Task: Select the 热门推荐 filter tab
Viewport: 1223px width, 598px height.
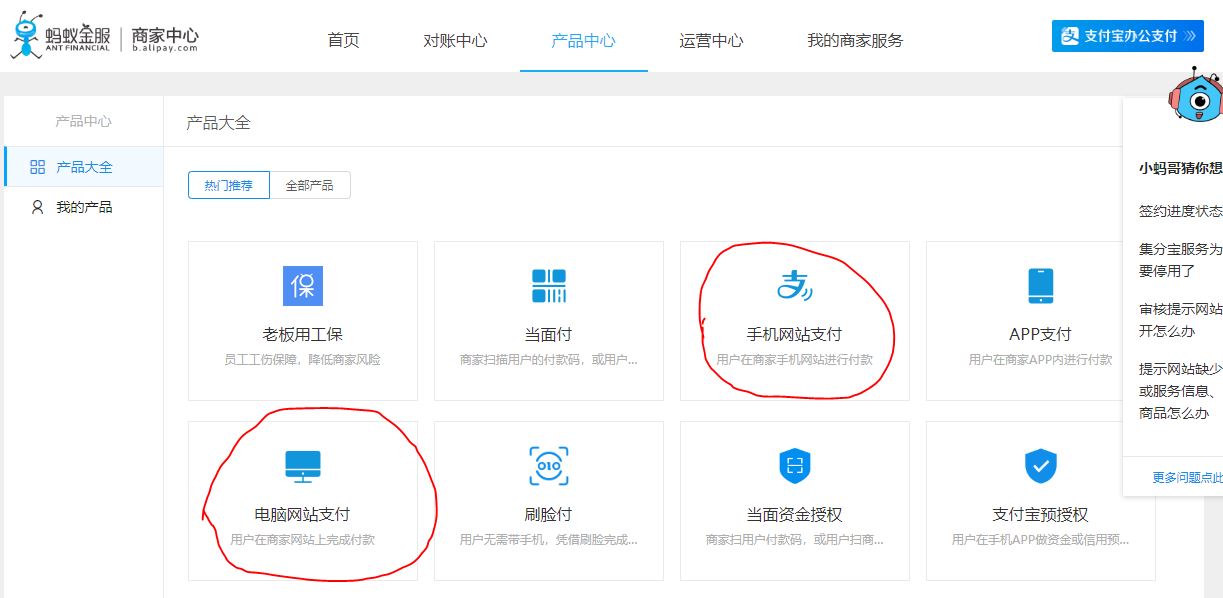Action: (229, 185)
